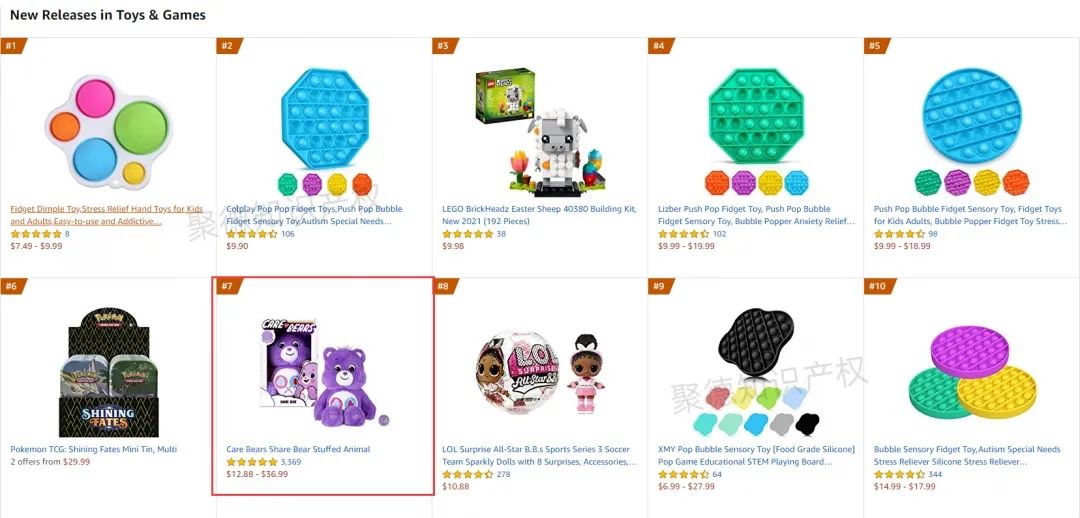This screenshot has height=518, width=1080.
Task: Open the green Lizber pop fidget image
Action: tap(756, 132)
